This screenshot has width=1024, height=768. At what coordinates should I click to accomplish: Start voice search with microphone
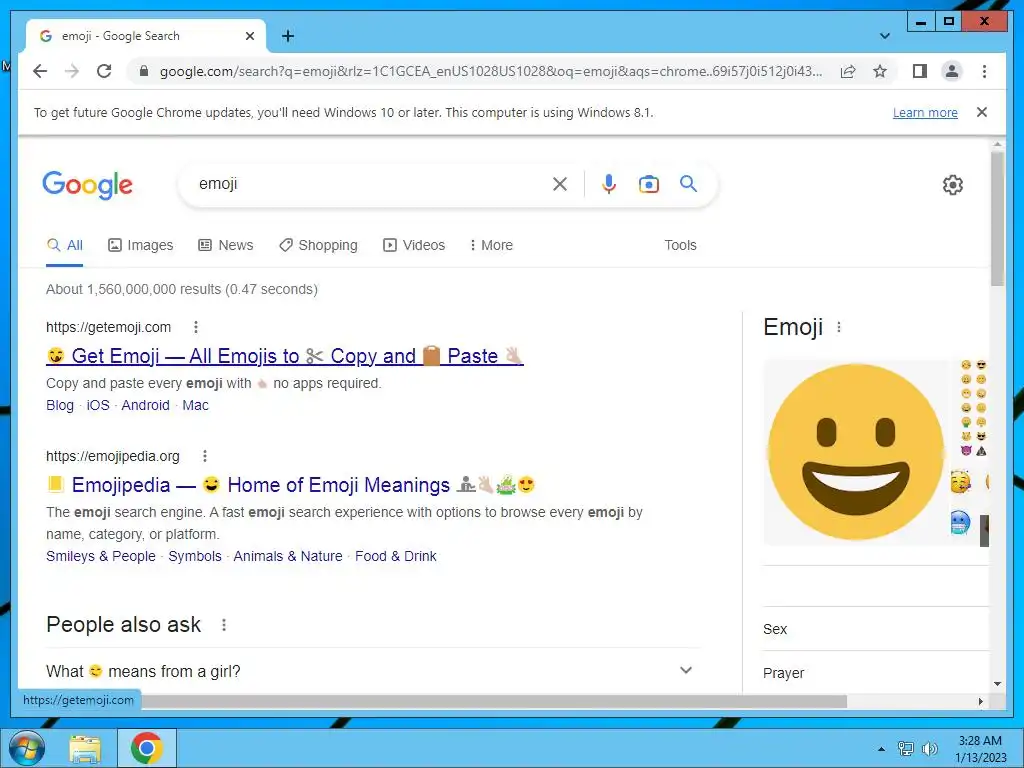pyautogui.click(x=609, y=184)
